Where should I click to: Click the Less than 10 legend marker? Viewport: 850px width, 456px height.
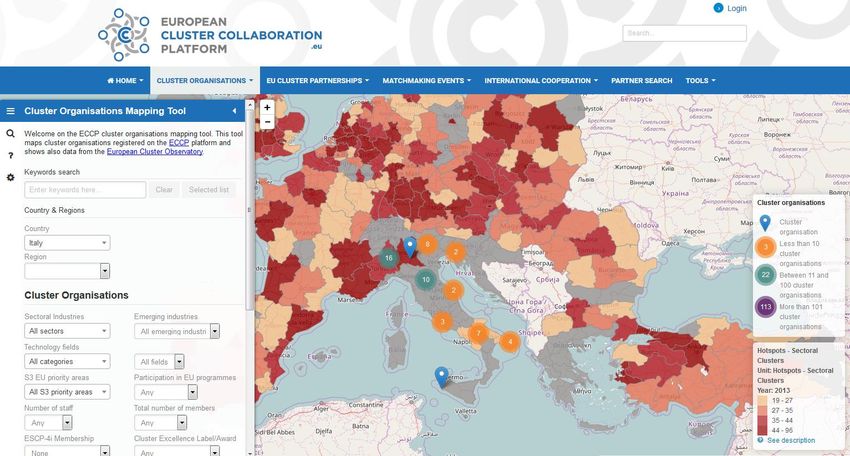[765, 247]
